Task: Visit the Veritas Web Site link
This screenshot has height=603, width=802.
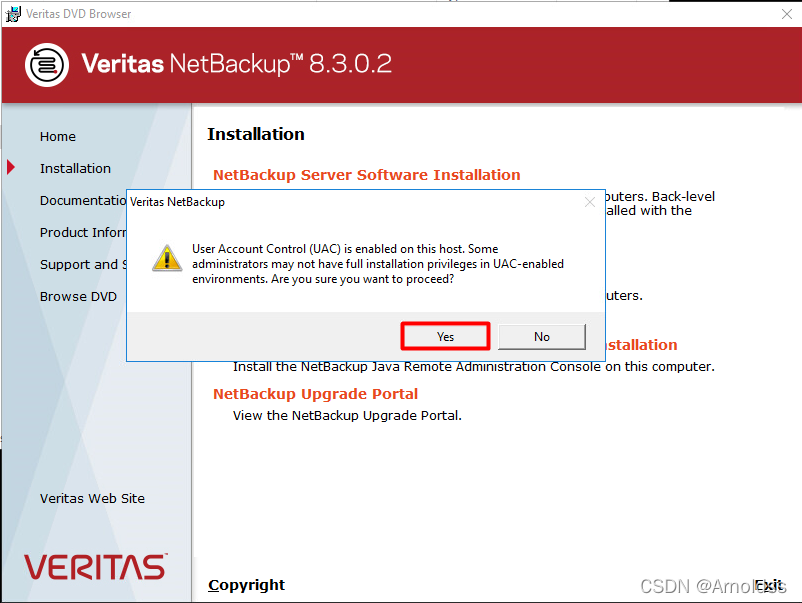Action: [x=92, y=498]
